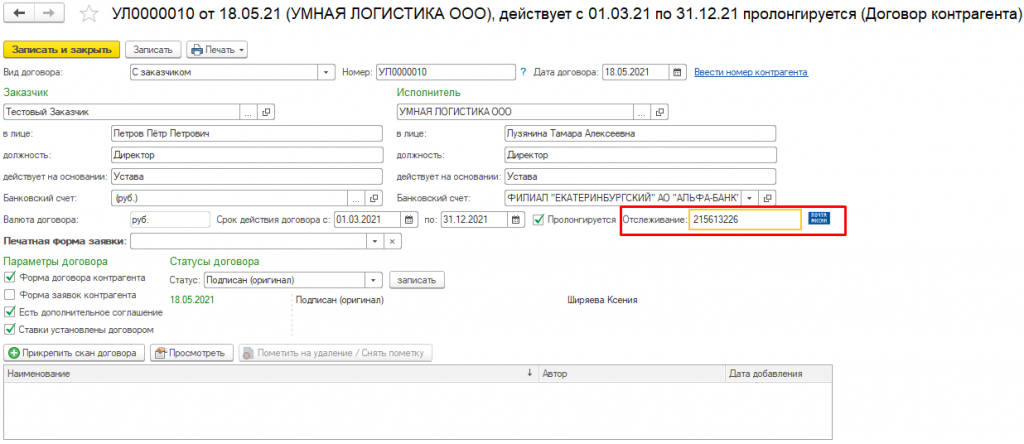The image size is (1024, 444).
Task: Open Заказчик record with the open-form icon
Action: tap(265, 112)
